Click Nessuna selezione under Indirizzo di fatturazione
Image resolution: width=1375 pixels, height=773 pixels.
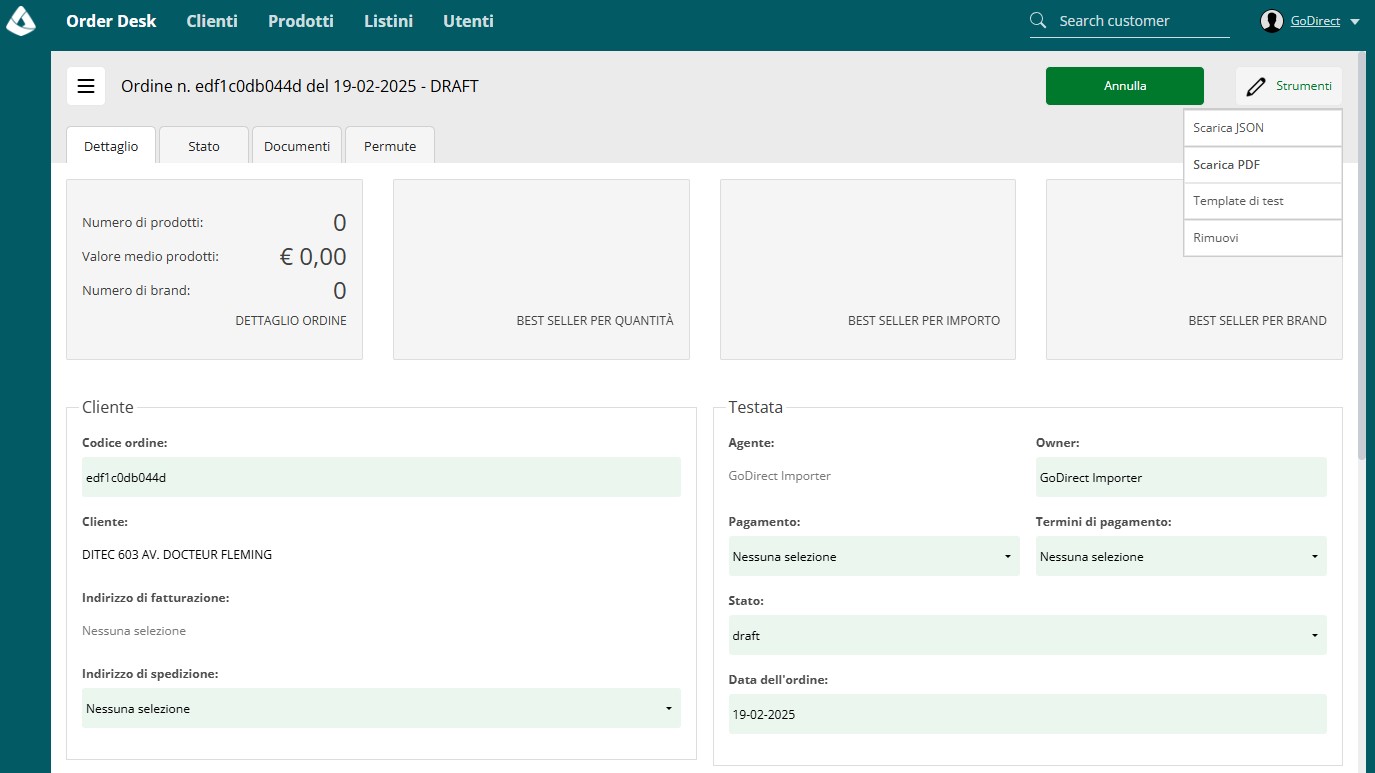point(134,631)
